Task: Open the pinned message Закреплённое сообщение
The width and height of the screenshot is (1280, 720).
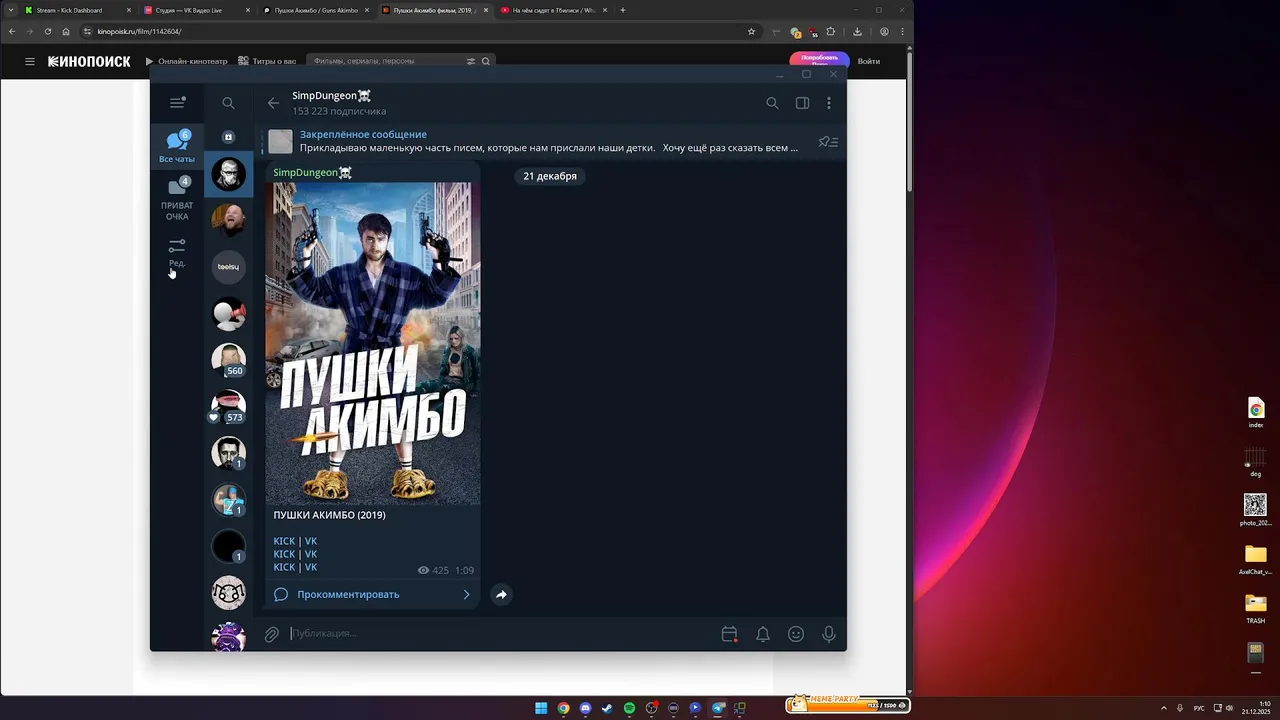Action: pyautogui.click(x=548, y=141)
